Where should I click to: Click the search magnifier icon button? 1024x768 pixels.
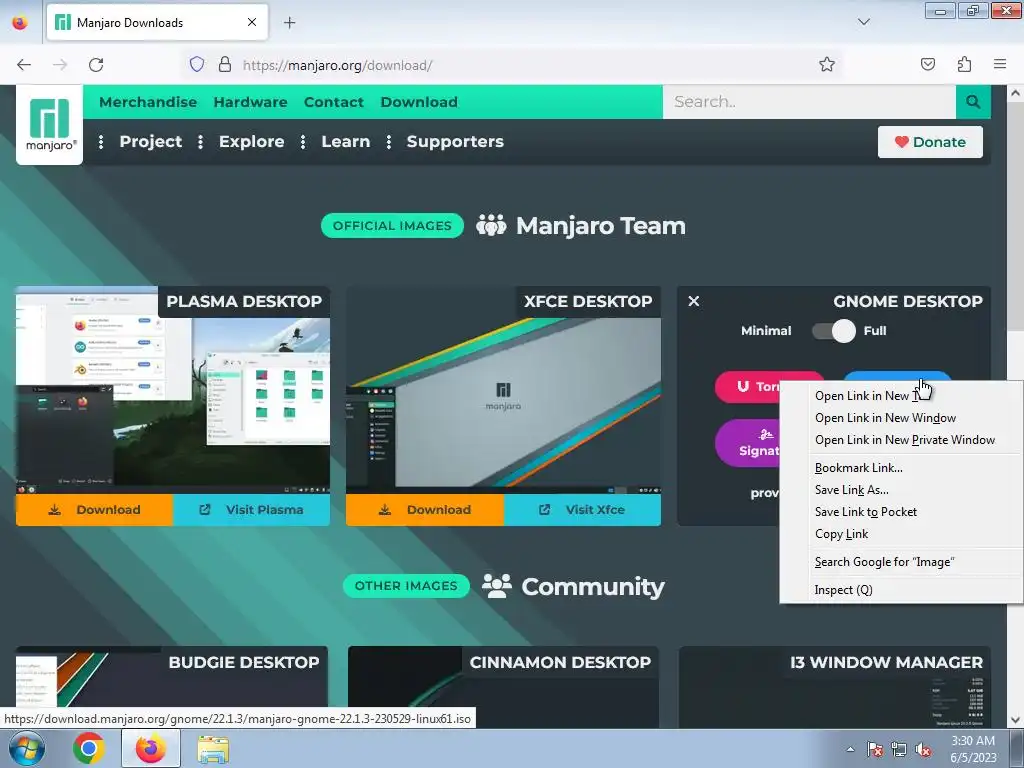[x=973, y=102]
